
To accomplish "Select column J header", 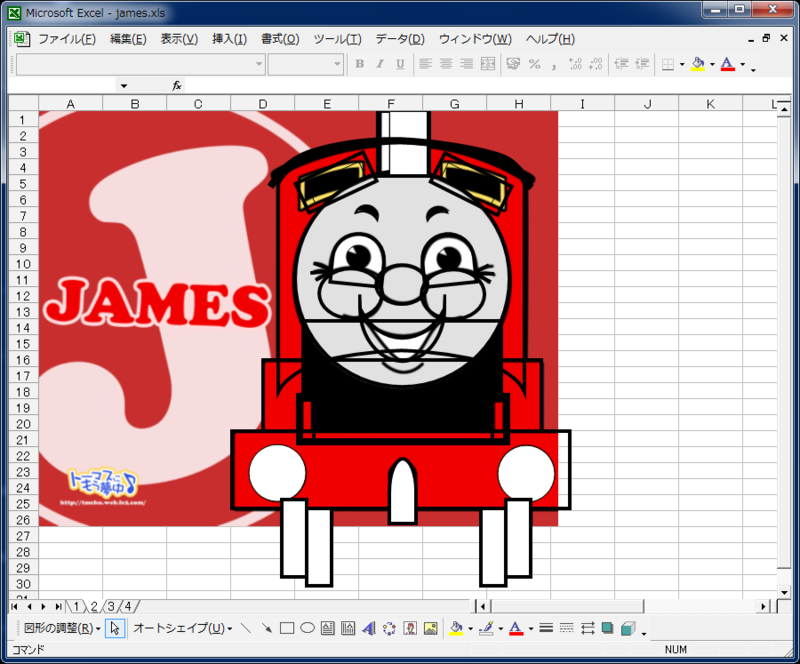I will 647,104.
